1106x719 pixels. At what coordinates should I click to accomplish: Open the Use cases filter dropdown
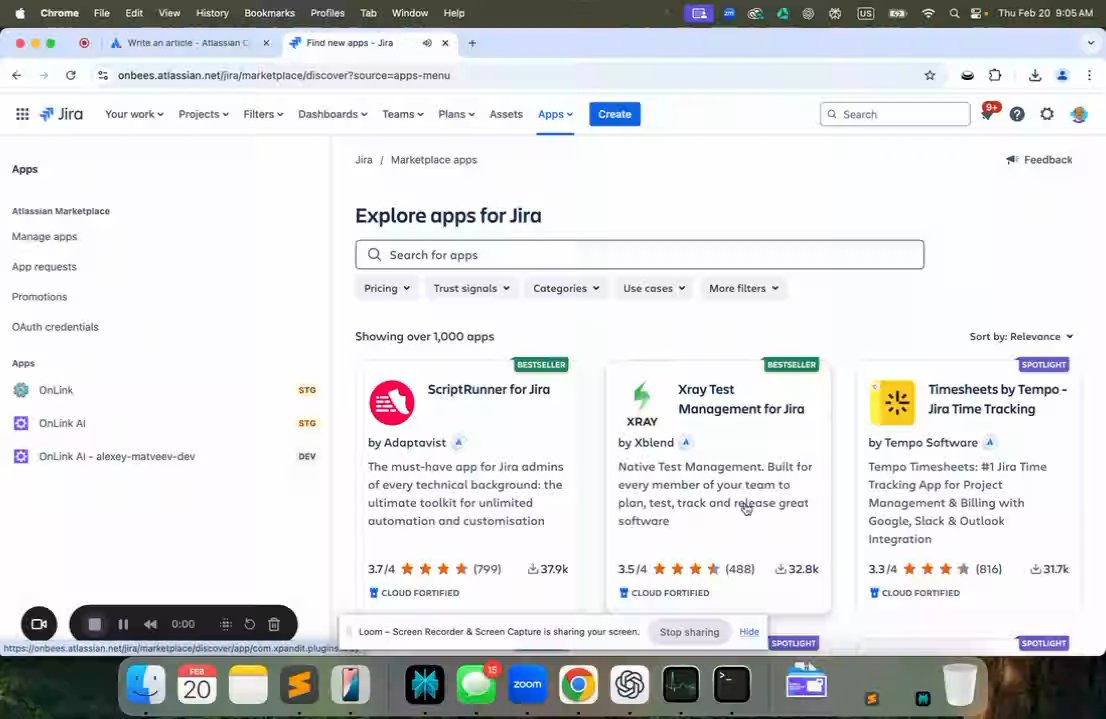[x=654, y=288]
